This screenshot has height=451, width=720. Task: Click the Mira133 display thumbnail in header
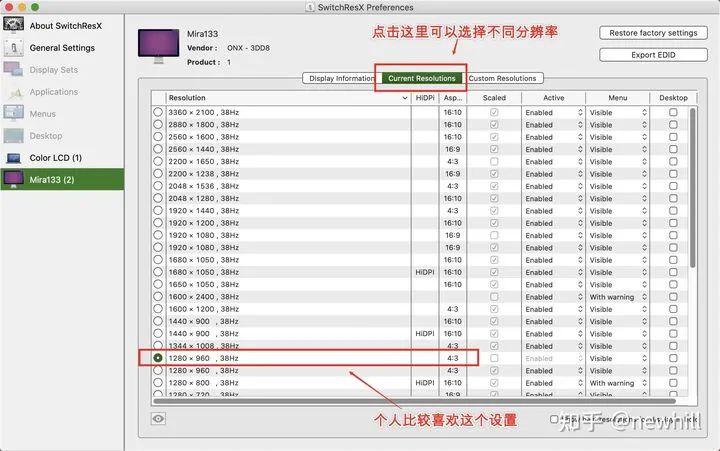coord(158,46)
